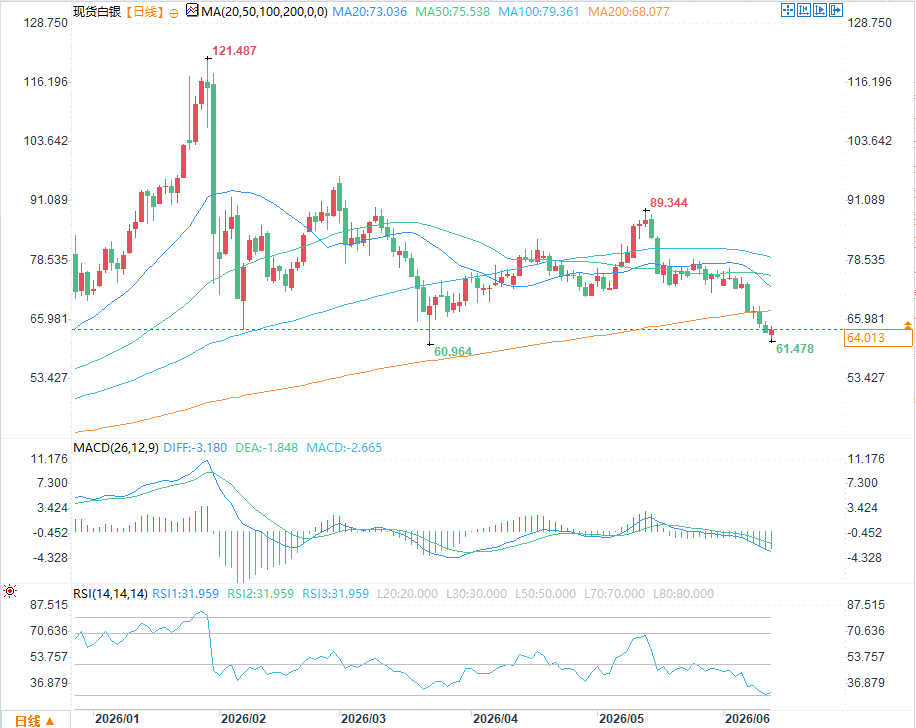The width and height of the screenshot is (916, 728).
Task: Click the 61.478 low price label
Action: click(x=794, y=349)
